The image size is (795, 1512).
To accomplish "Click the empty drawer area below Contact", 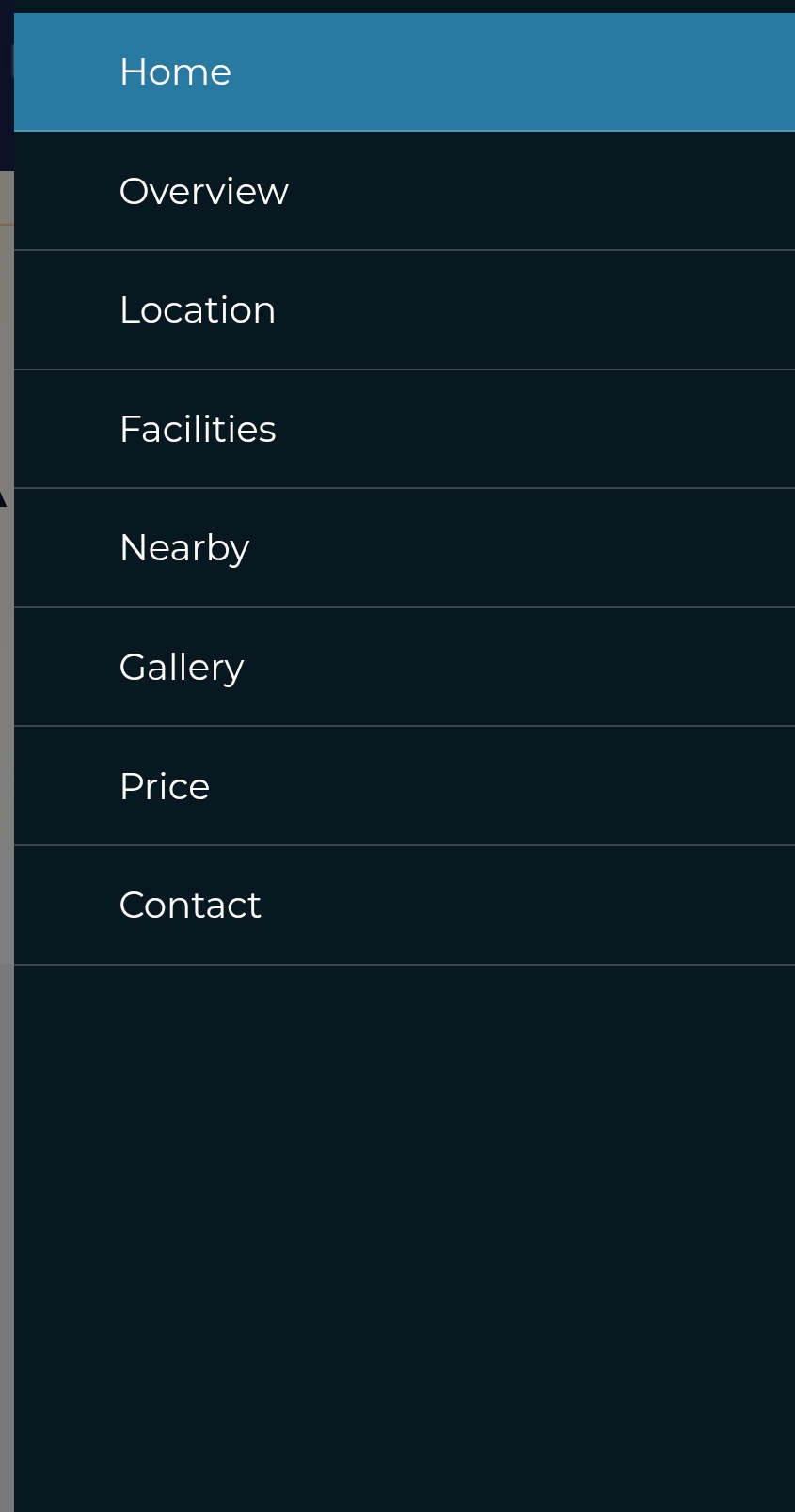I will [x=405, y=1222].
